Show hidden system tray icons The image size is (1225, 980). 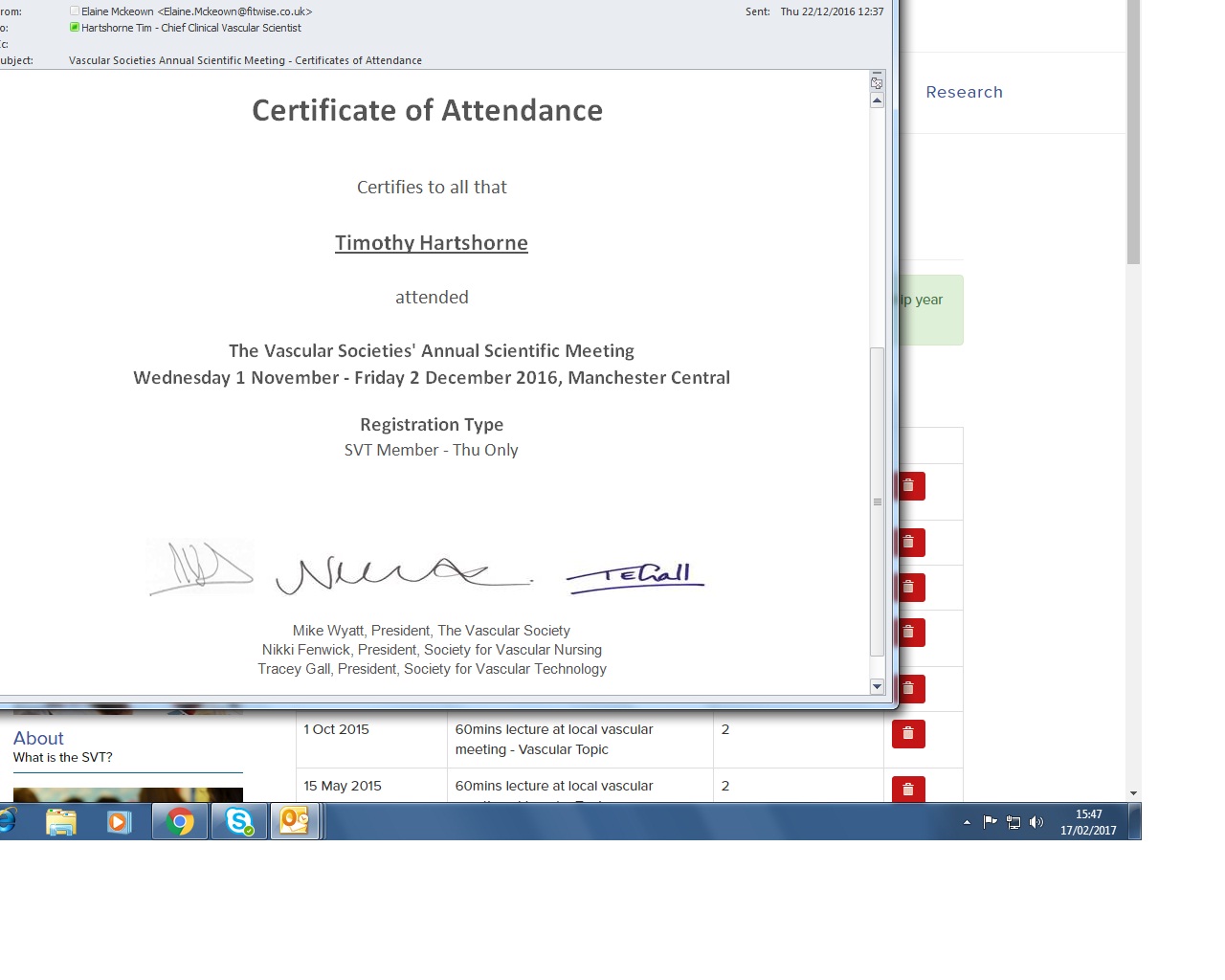967,822
